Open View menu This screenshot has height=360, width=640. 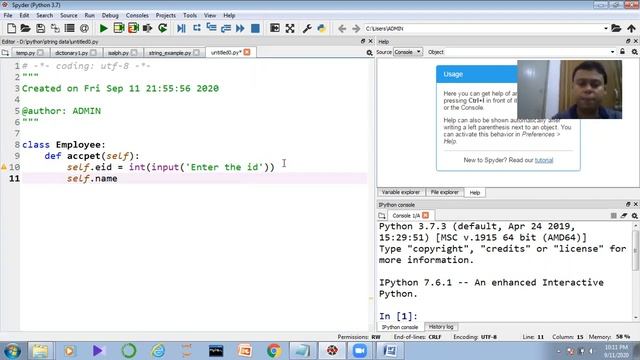(x=210, y=15)
